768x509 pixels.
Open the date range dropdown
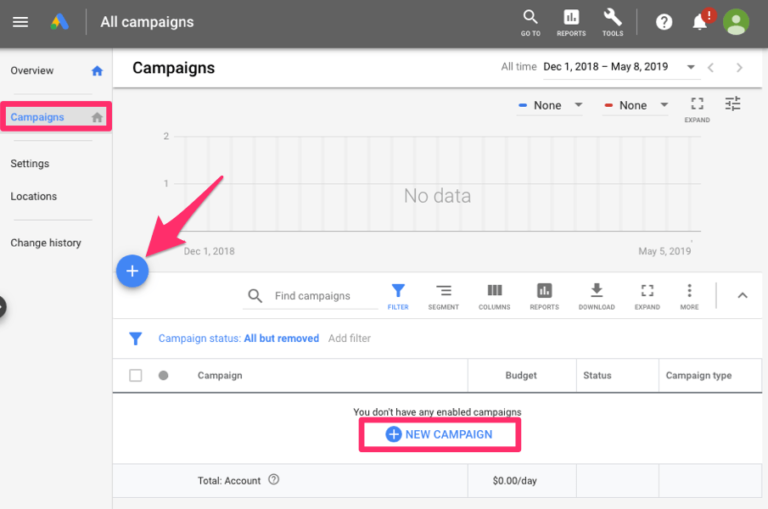point(620,68)
